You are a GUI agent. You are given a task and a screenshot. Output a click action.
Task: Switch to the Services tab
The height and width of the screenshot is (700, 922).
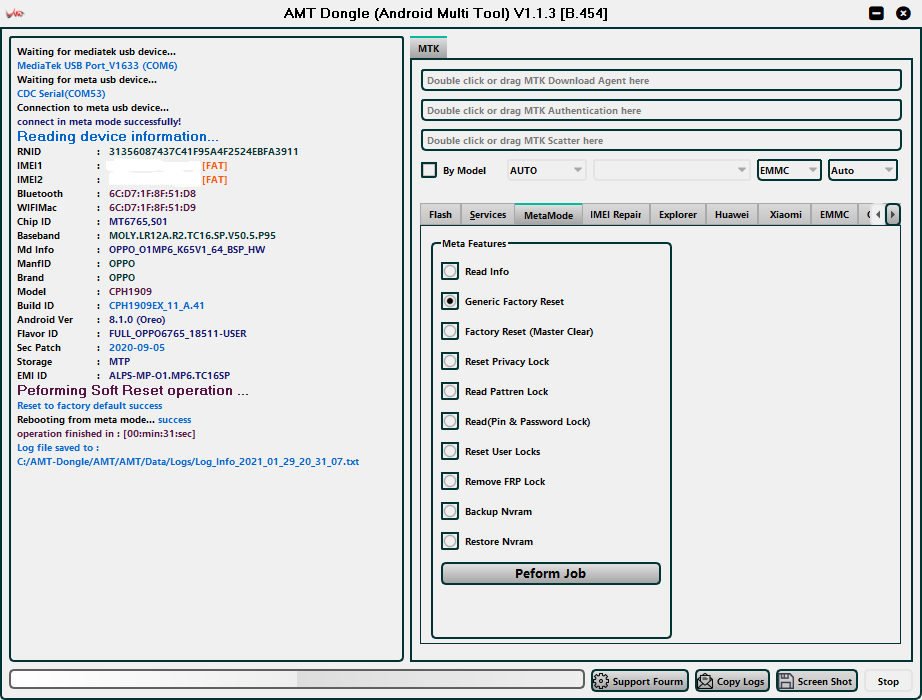point(487,215)
